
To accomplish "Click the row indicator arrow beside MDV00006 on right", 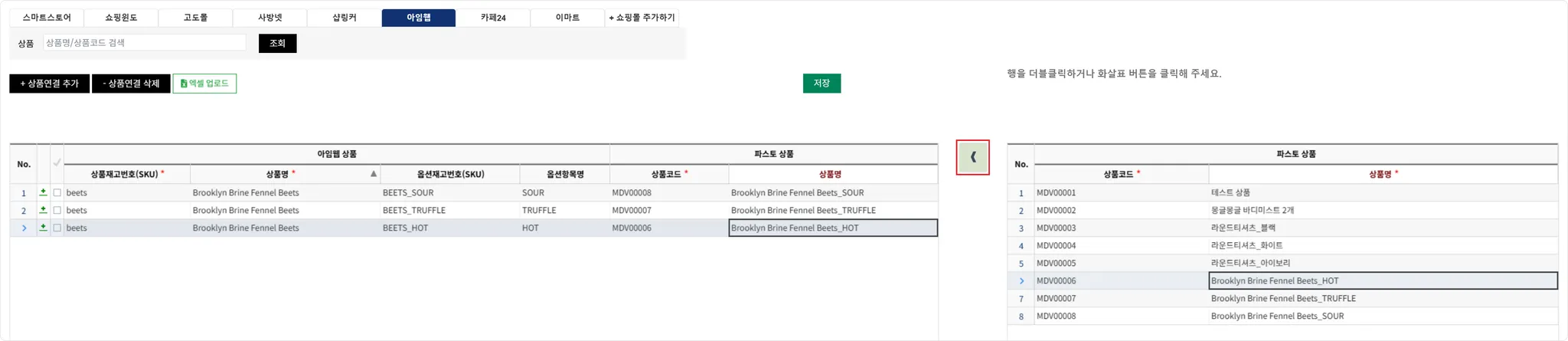I will [1021, 281].
